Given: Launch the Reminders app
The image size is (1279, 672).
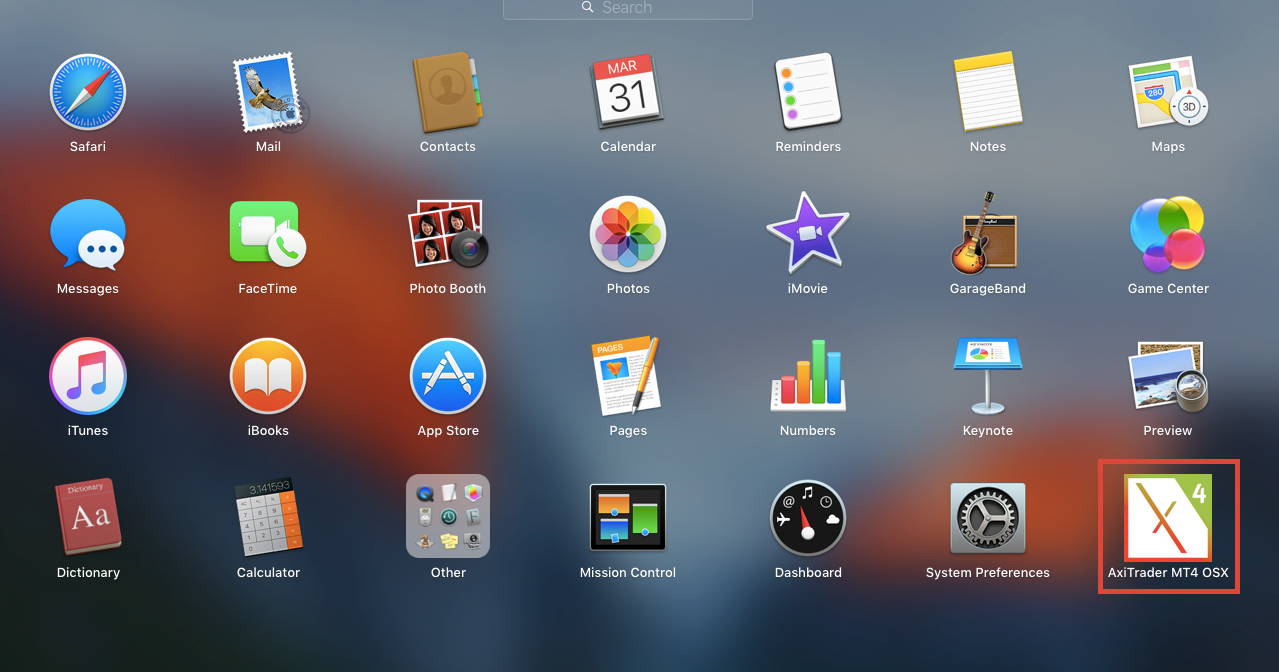Looking at the screenshot, I should click(x=807, y=92).
